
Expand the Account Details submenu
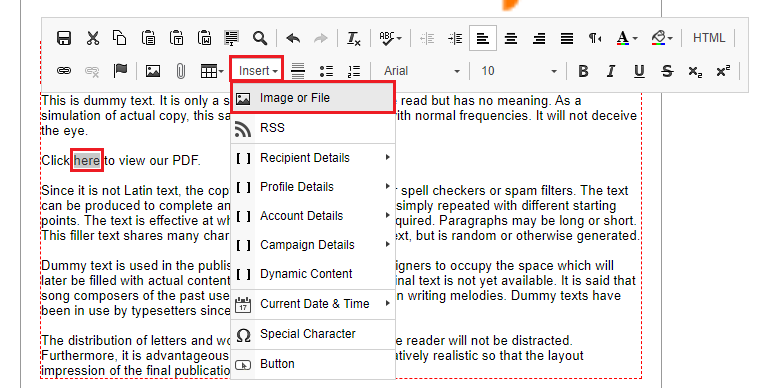(313, 216)
